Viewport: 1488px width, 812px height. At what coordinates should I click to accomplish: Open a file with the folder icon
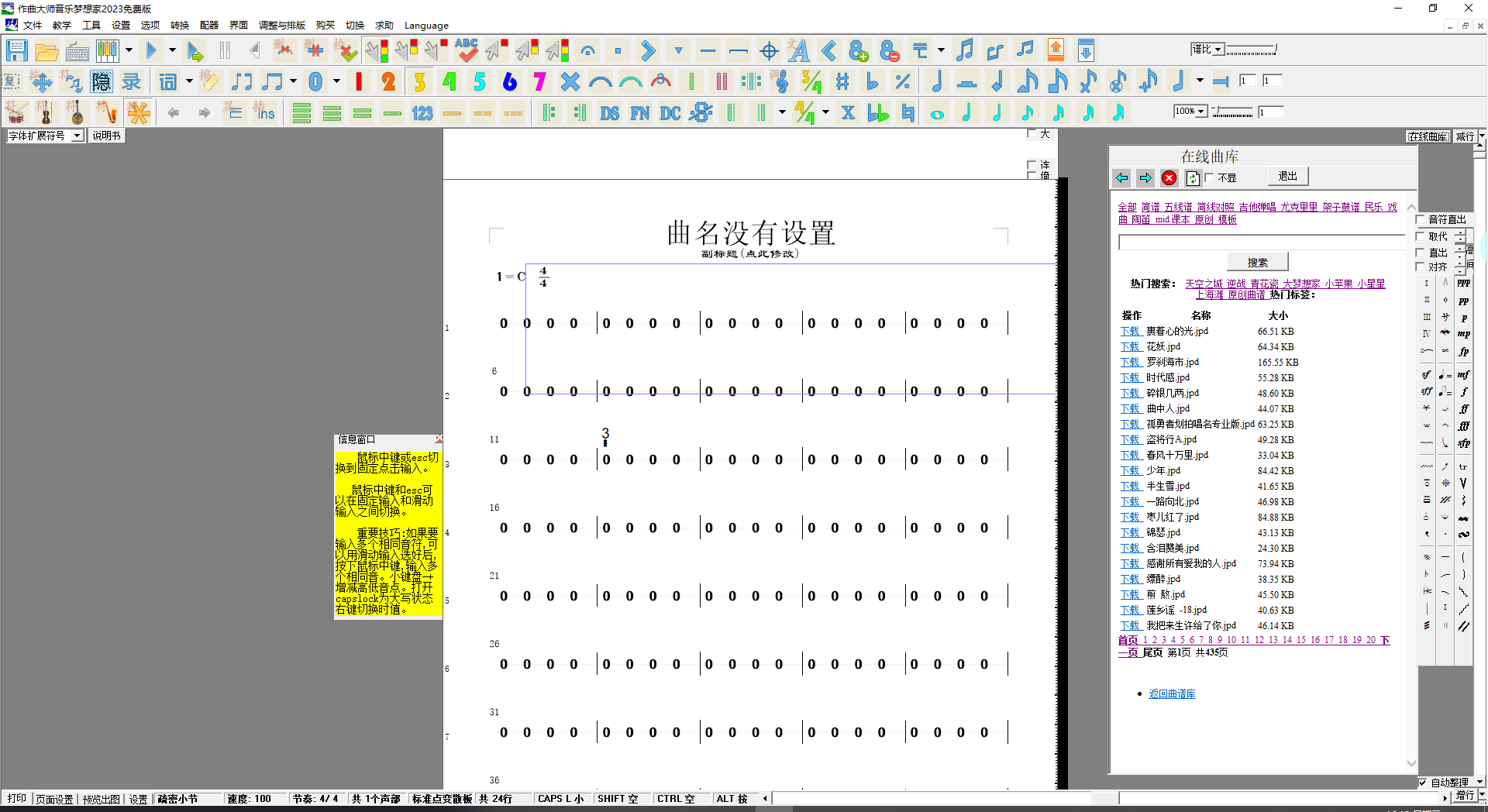[46, 51]
